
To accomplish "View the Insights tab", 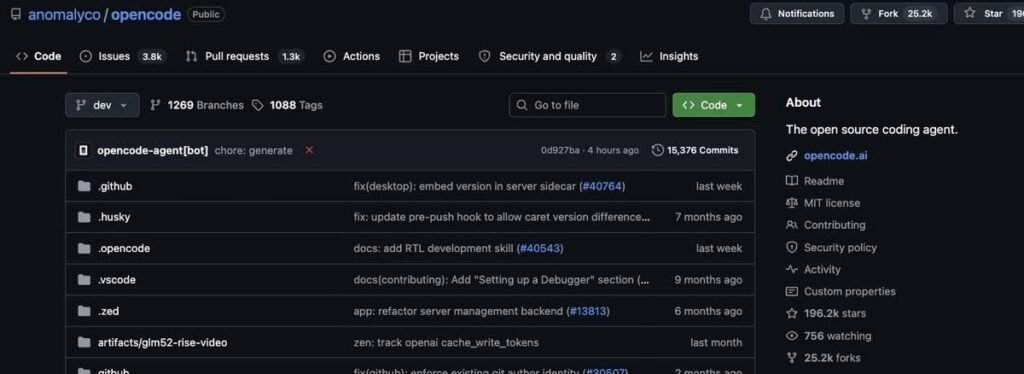I will tap(669, 56).
